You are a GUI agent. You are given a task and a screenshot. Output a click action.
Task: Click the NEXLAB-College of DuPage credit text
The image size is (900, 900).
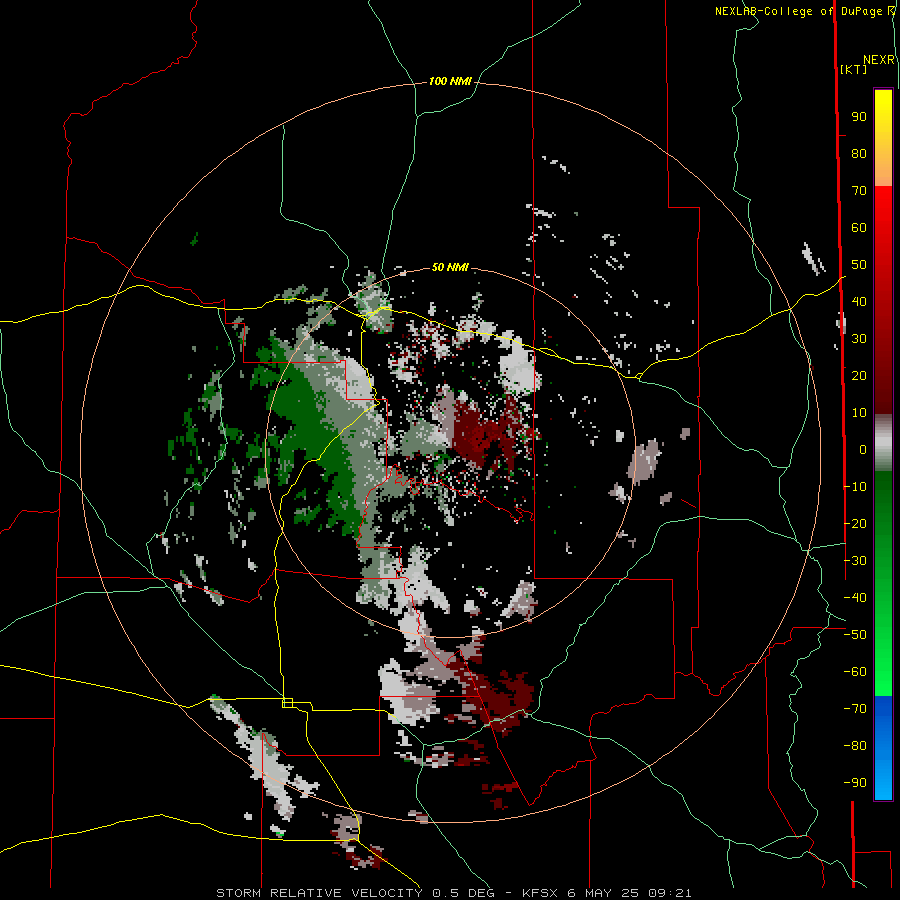800,11
